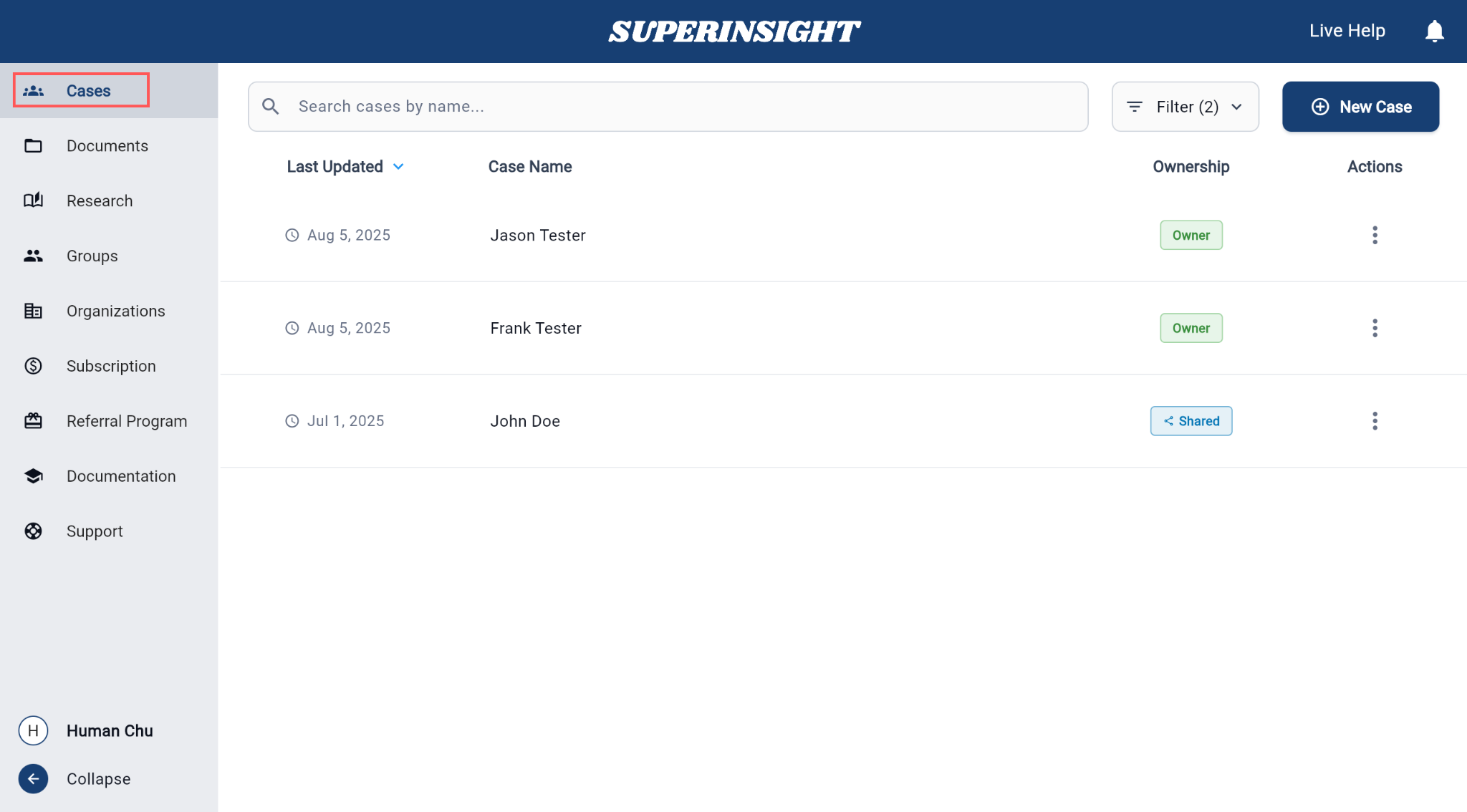This screenshot has width=1467, height=812.
Task: Click the Shared badge for John Doe
Action: tap(1191, 421)
